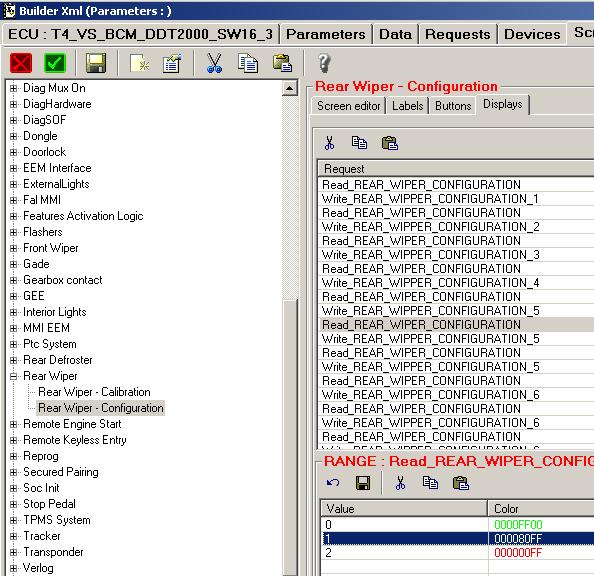
Task: Open the Parameters tab
Action: (326, 34)
